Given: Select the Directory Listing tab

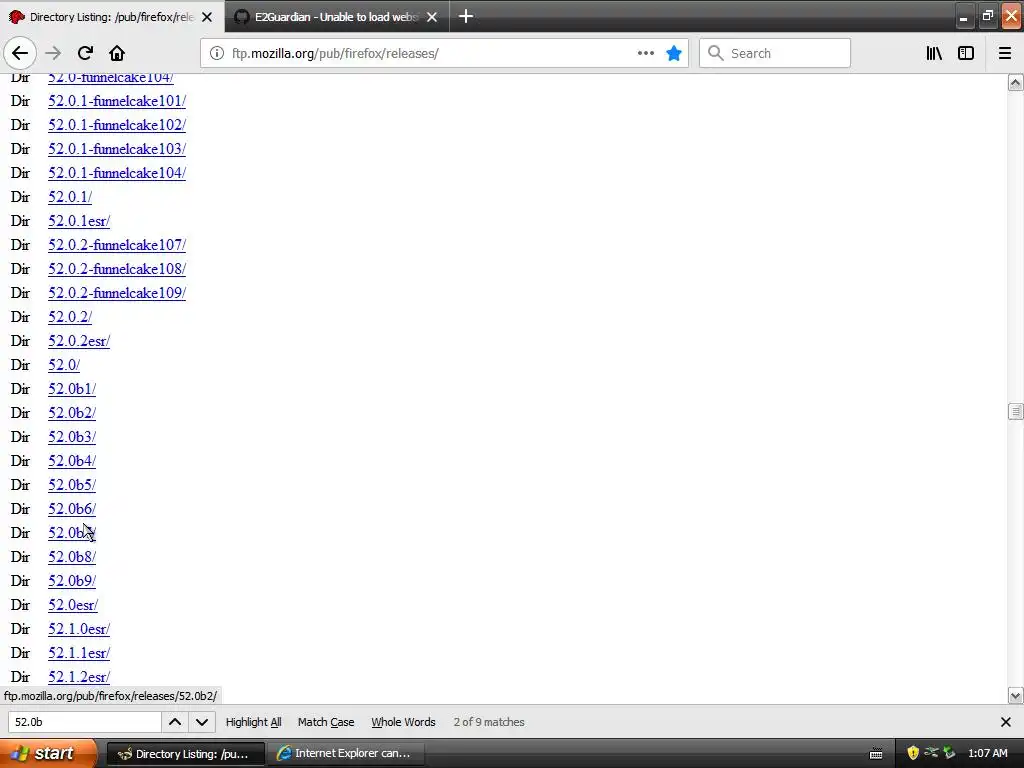Looking at the screenshot, I should click(x=112, y=17).
